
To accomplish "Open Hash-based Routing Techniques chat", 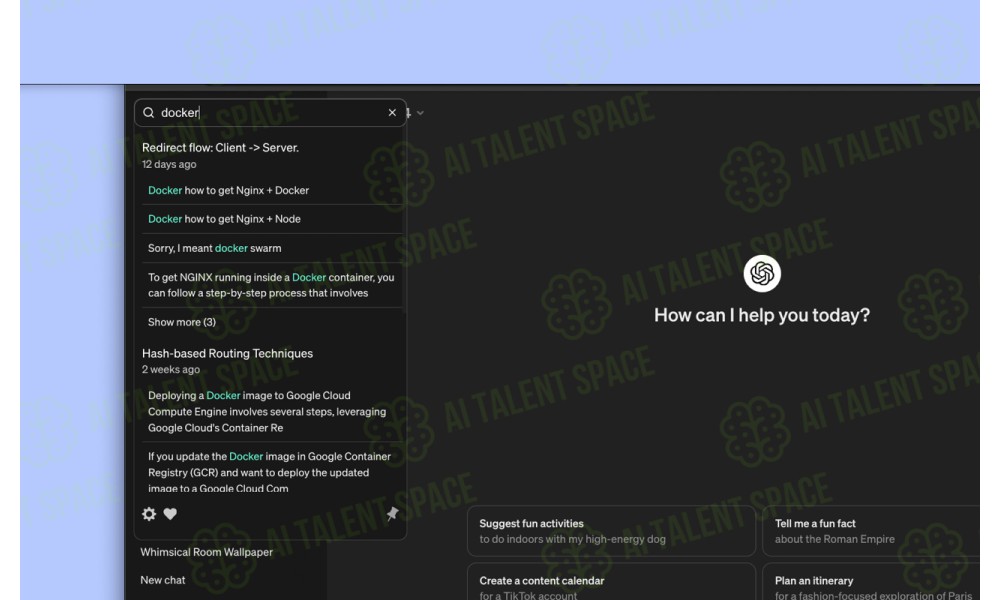I will pyautogui.click(x=227, y=353).
